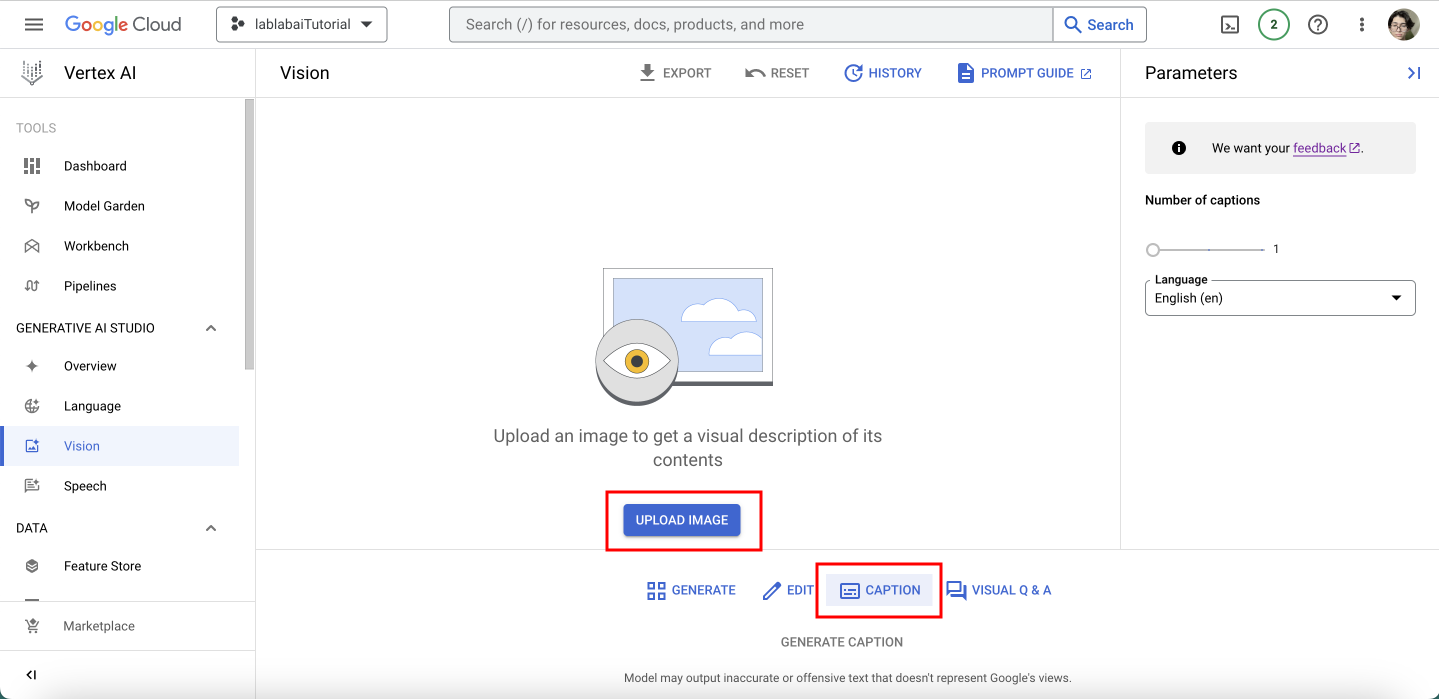Click the image-with-eye illustration

point(684,336)
